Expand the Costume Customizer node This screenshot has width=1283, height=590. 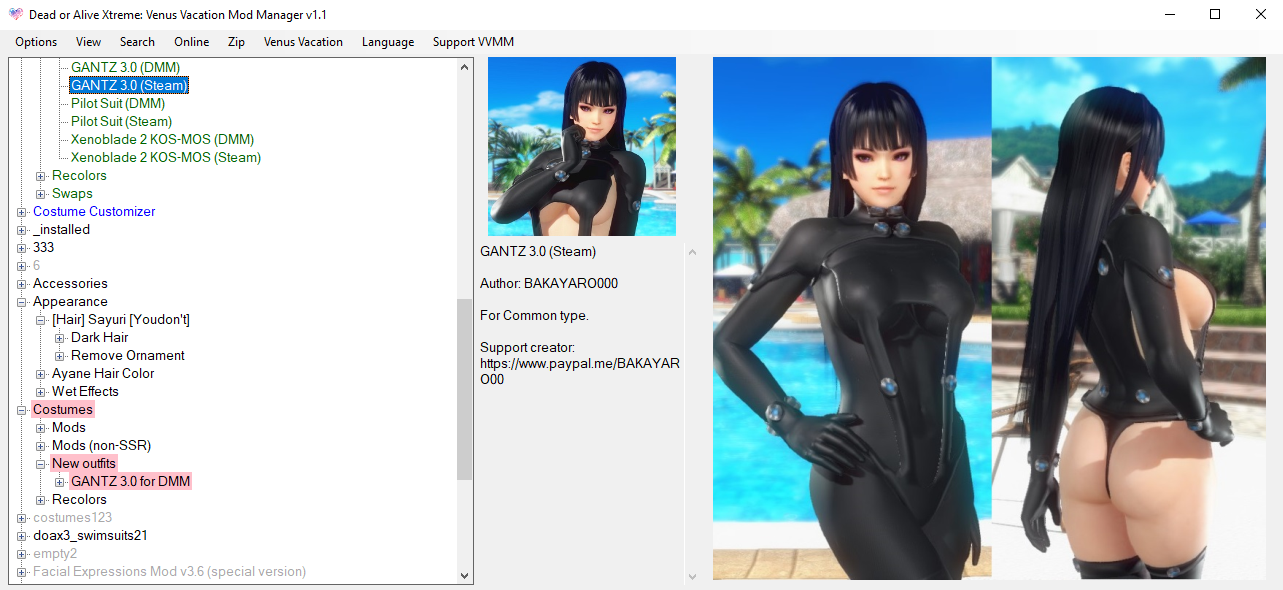point(22,212)
